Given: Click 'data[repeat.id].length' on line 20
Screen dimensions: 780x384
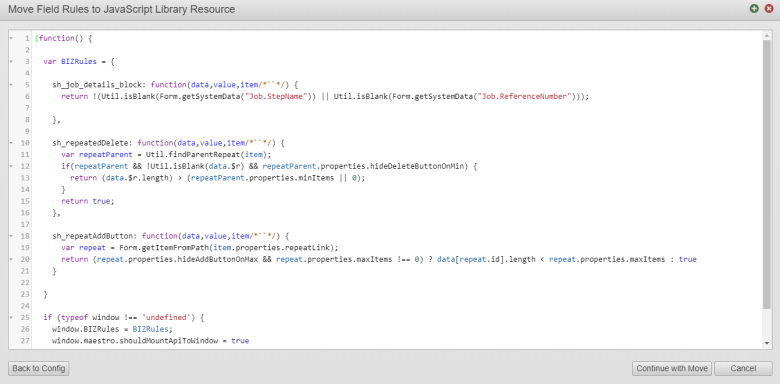Looking at the screenshot, I should (x=487, y=259).
